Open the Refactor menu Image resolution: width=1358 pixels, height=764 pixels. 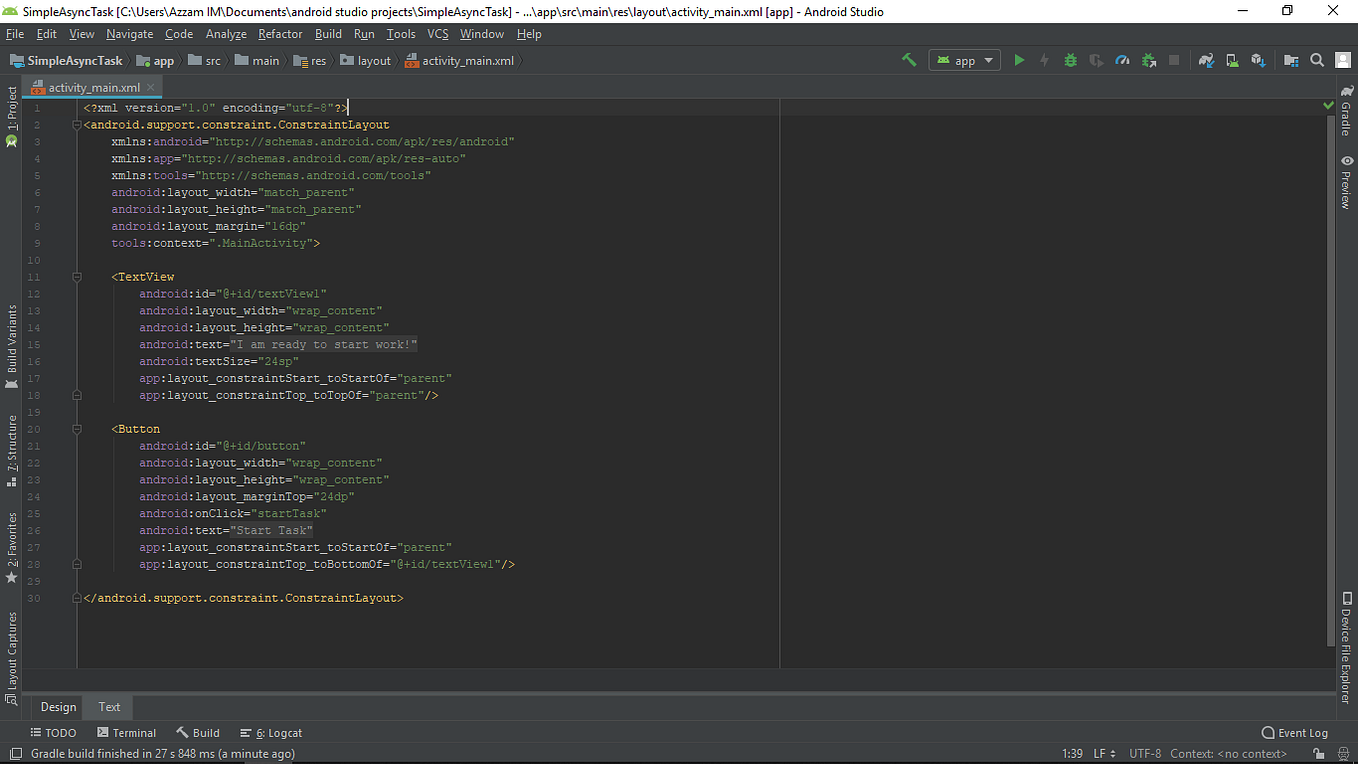pos(280,33)
